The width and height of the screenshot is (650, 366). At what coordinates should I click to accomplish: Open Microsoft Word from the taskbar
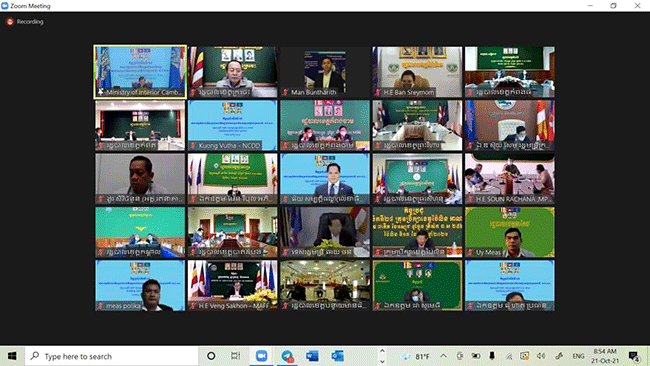312,356
